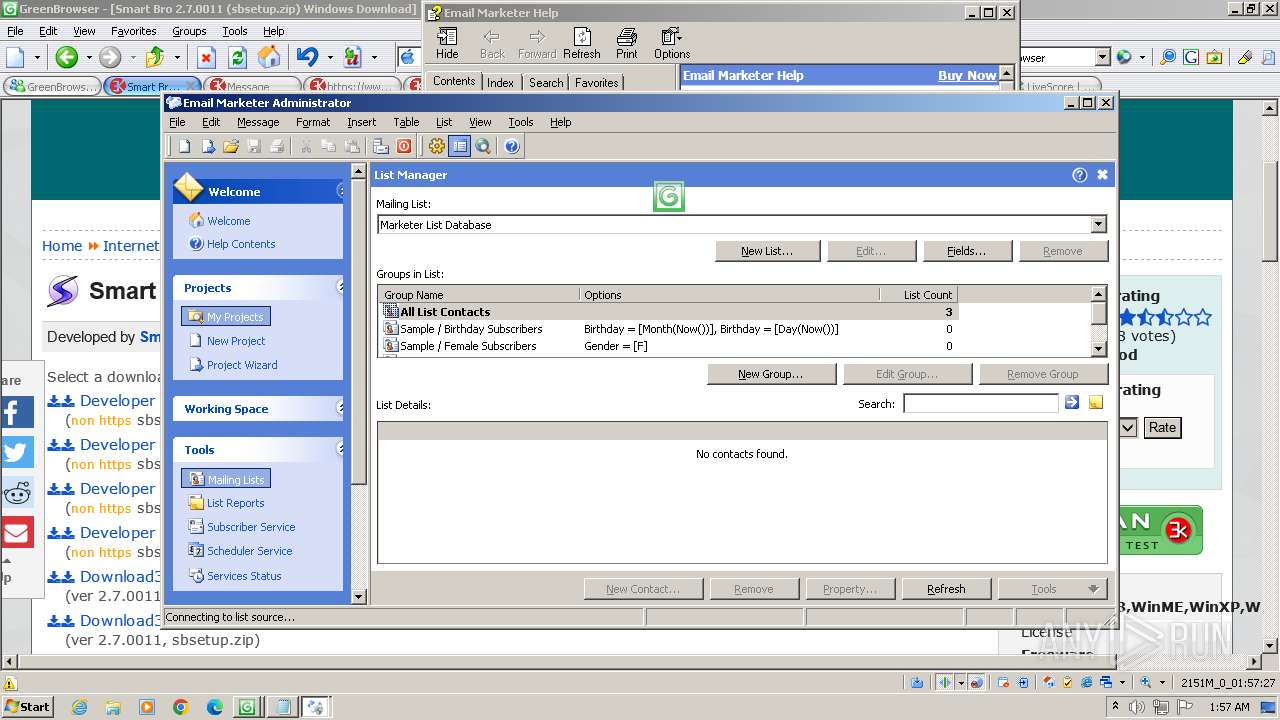The height and width of the screenshot is (720, 1280).
Task: Open Subscriber Service in sidebar
Action: 251,527
